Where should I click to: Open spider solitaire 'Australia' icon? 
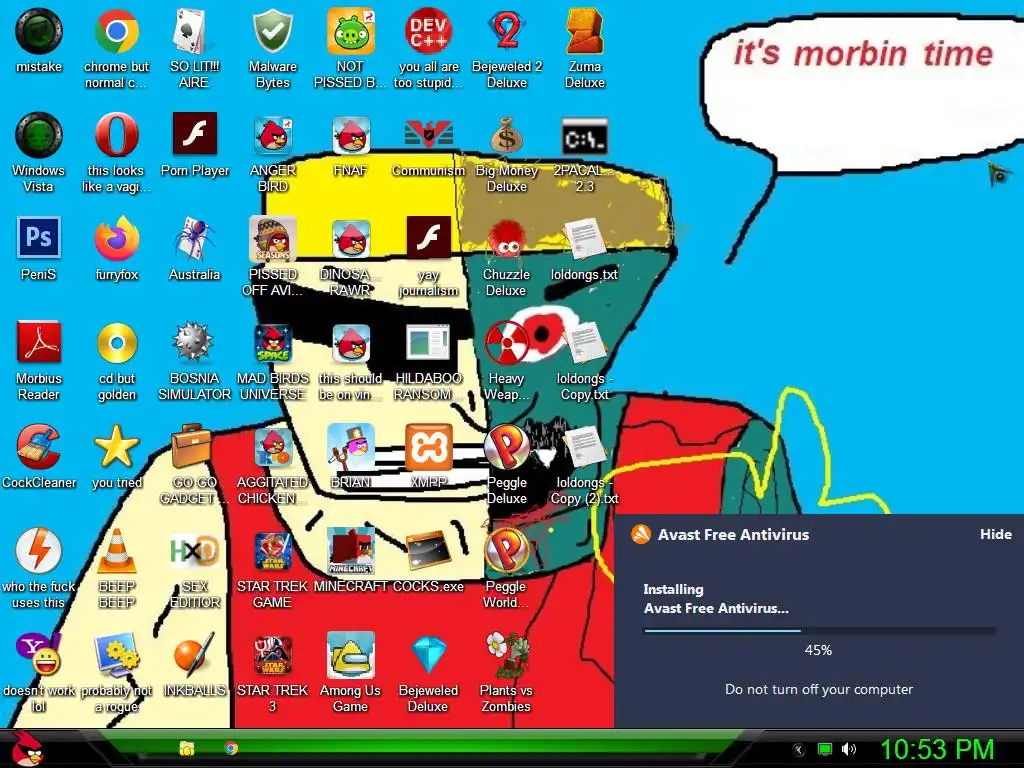coord(194,239)
